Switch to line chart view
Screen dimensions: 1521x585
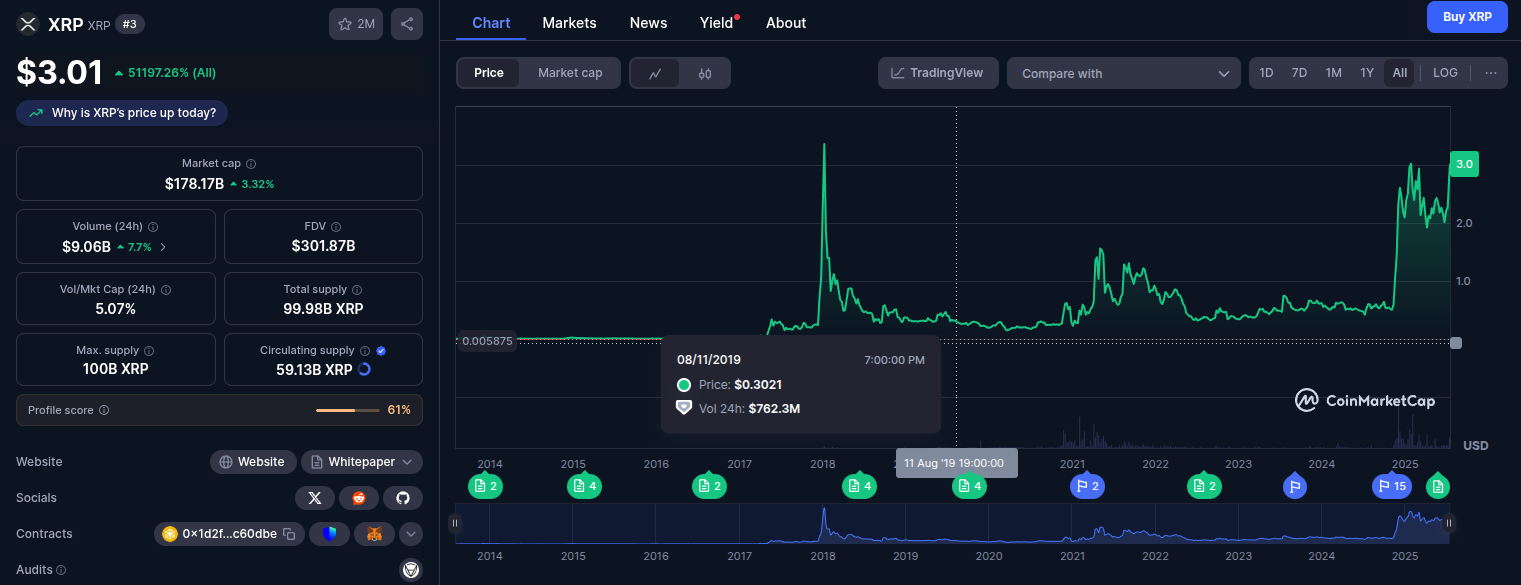[656, 73]
